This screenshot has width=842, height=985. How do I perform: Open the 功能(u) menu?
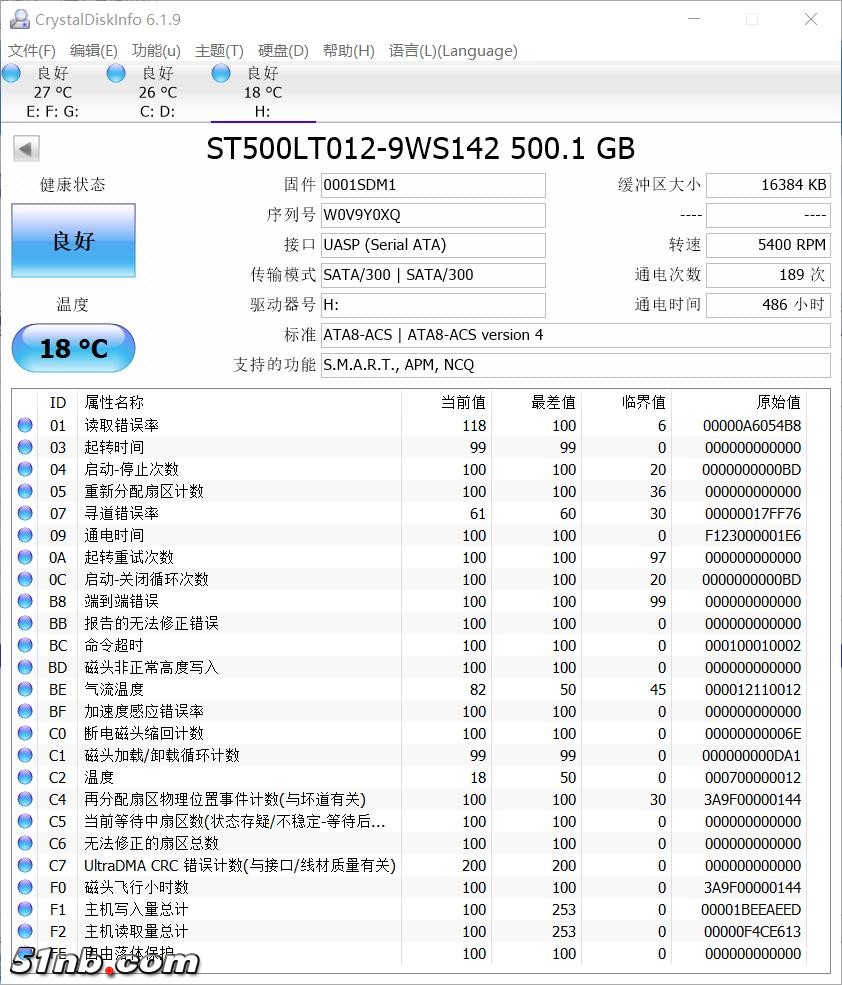point(156,51)
